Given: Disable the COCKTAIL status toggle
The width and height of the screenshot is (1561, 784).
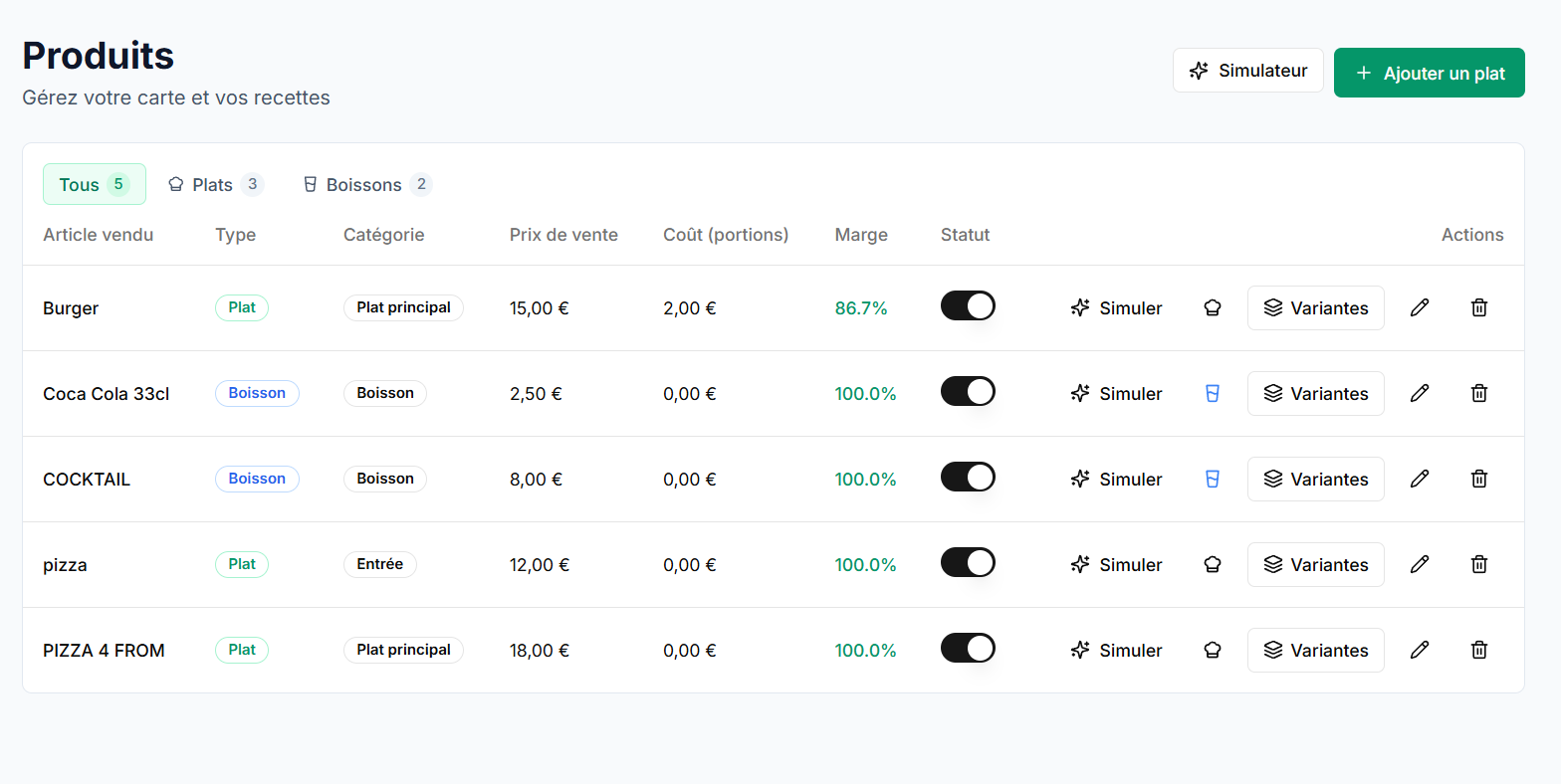Looking at the screenshot, I should pos(968,477).
